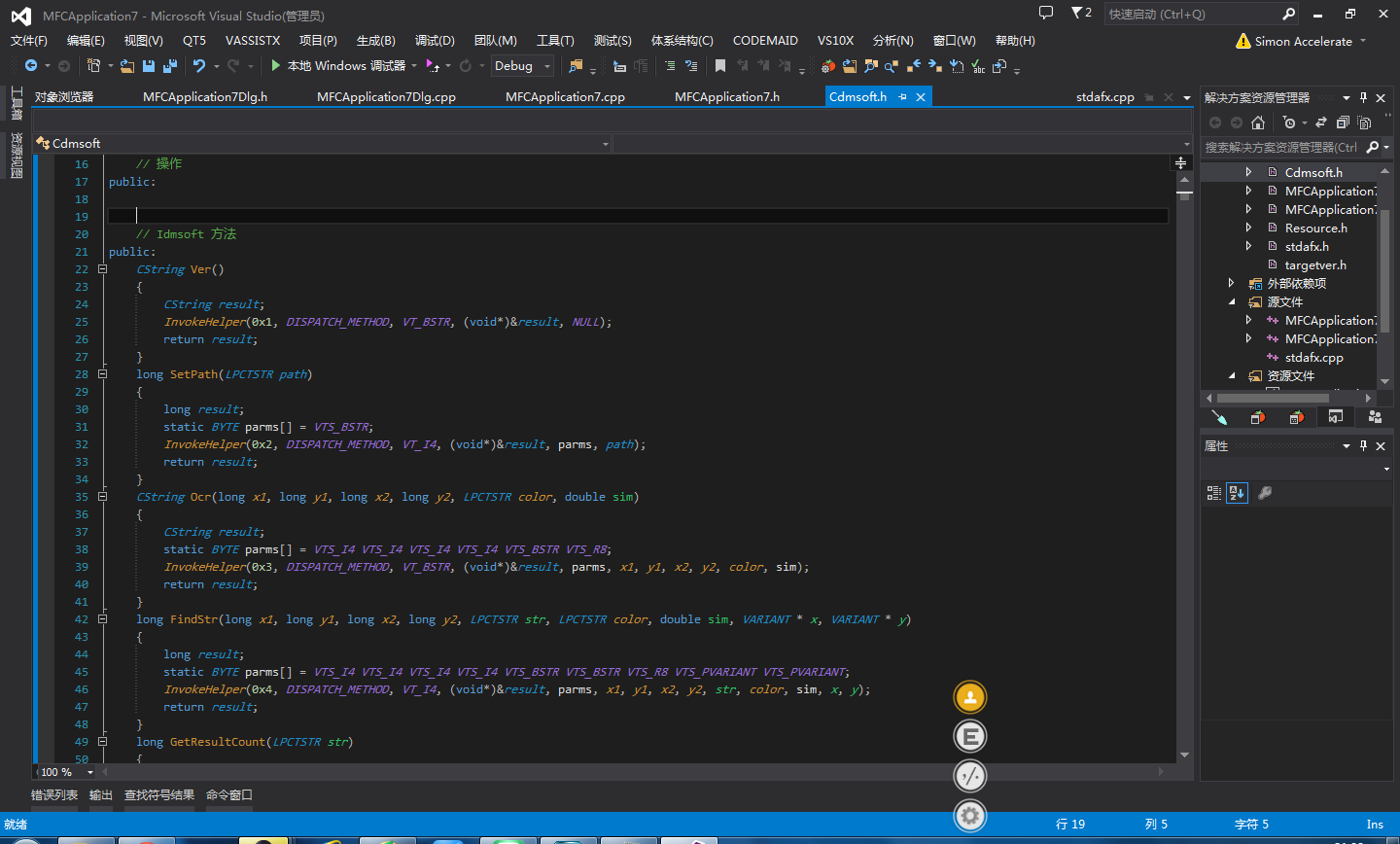Click the floating round E icon
Image resolution: width=1400 pixels, height=844 pixels.
[970, 736]
